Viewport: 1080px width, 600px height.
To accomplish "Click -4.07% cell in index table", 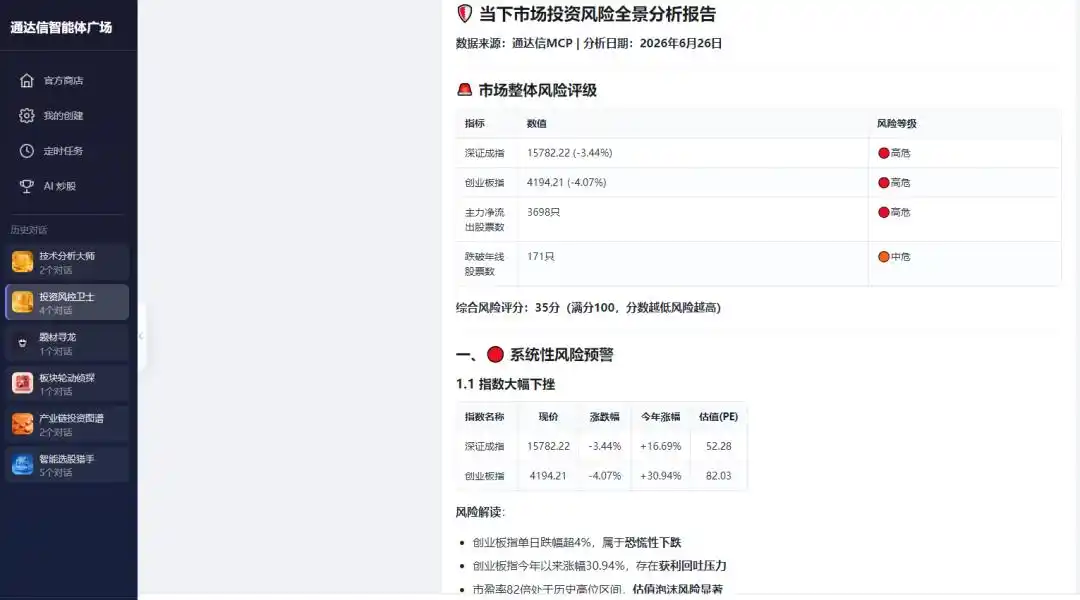I will point(605,476).
